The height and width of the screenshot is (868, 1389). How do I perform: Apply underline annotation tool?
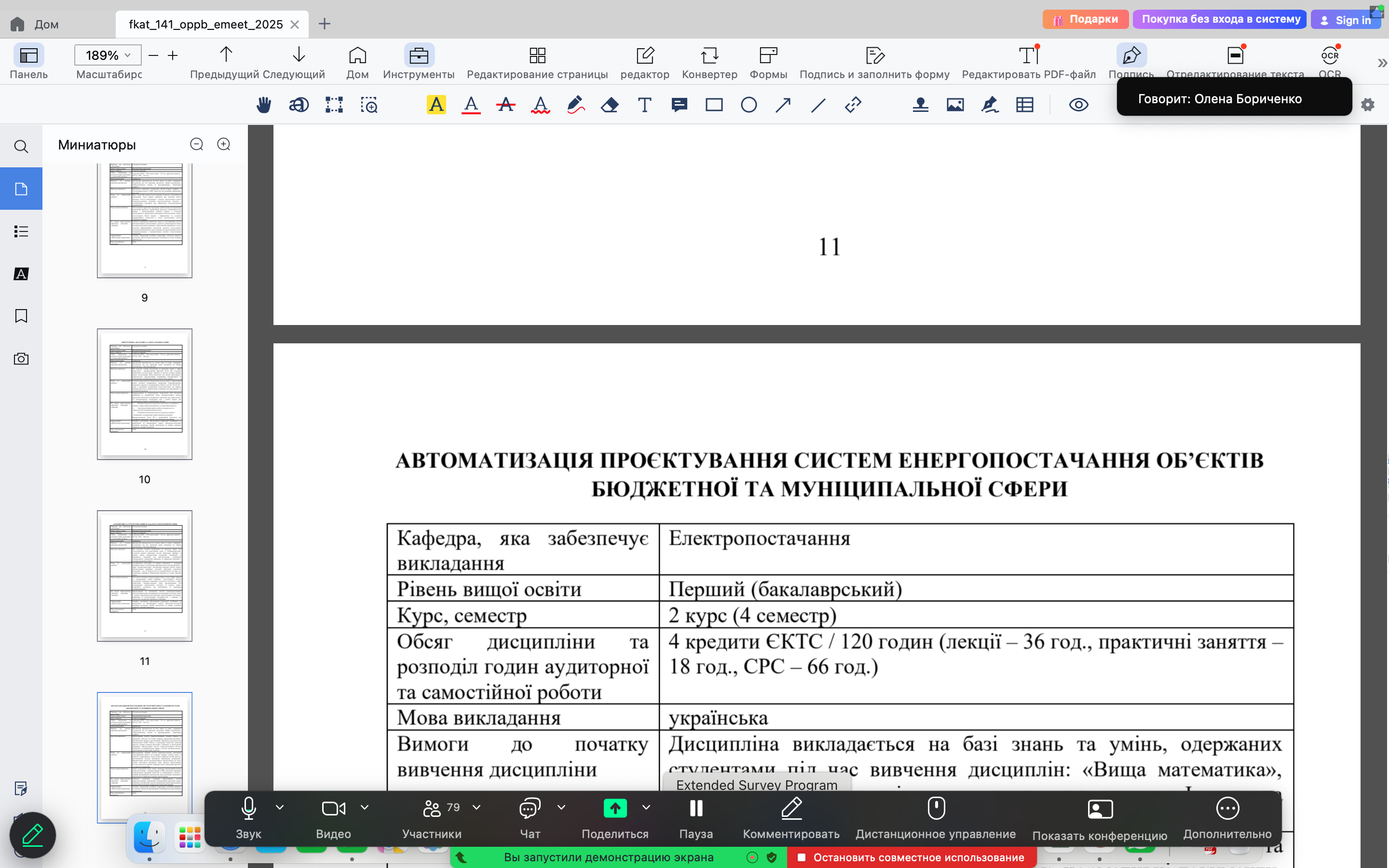(x=471, y=105)
